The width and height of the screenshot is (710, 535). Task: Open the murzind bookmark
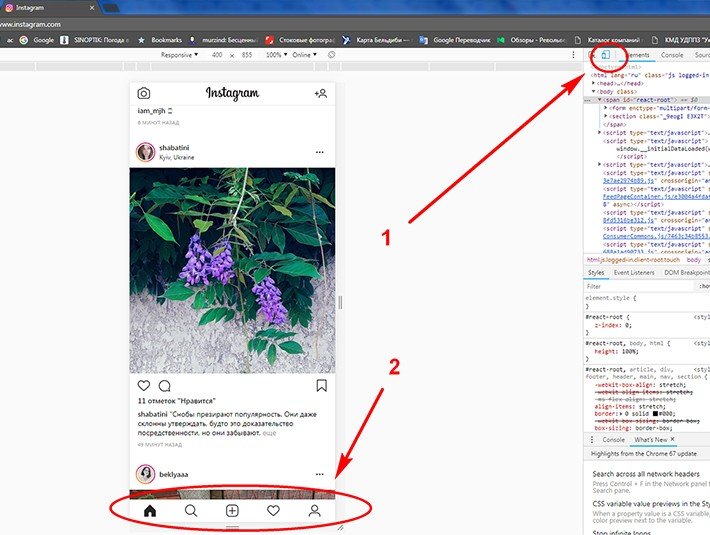click(224, 40)
